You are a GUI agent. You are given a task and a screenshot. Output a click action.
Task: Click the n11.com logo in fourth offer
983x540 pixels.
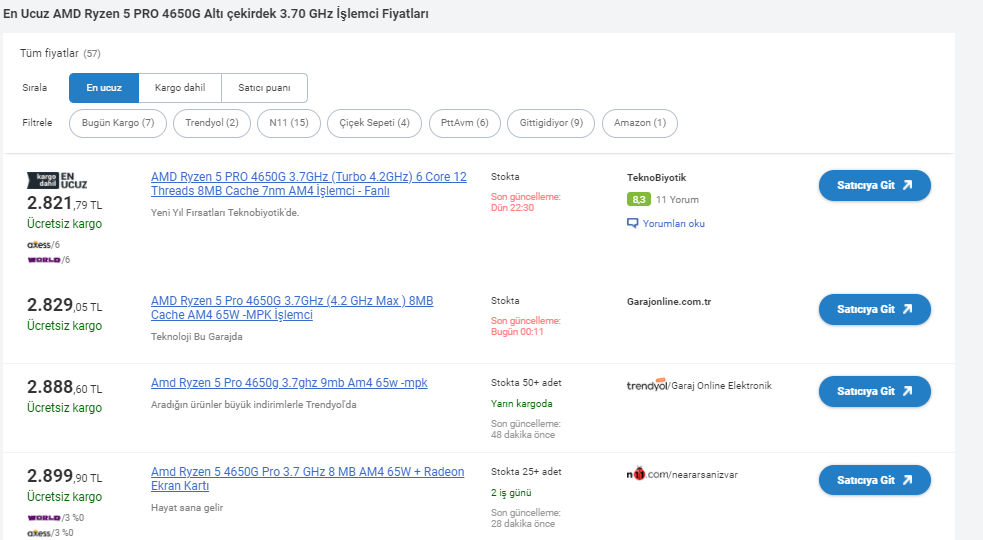point(648,474)
